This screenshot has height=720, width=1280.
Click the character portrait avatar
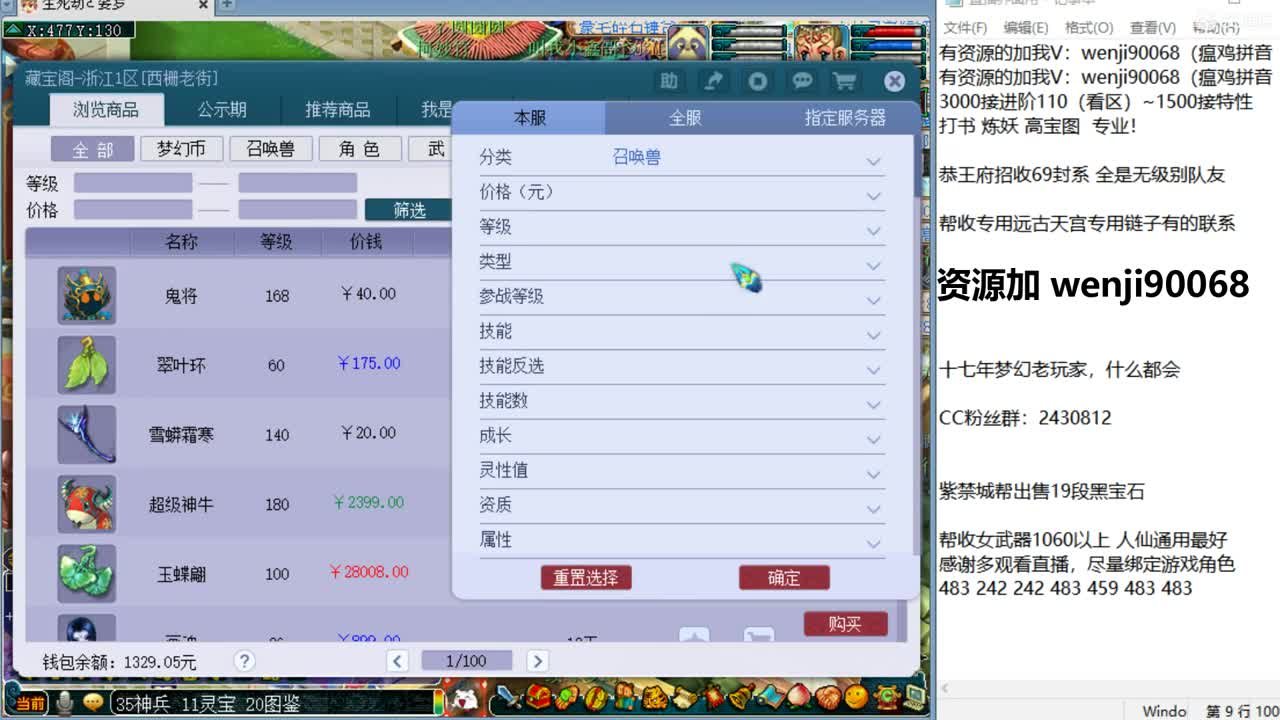tap(822, 43)
